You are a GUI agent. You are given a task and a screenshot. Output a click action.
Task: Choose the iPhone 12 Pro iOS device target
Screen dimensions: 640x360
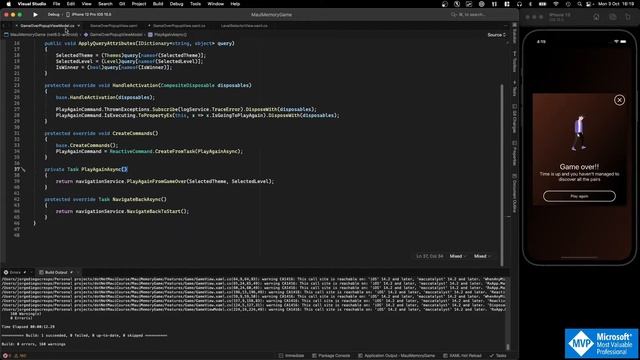[89, 15]
